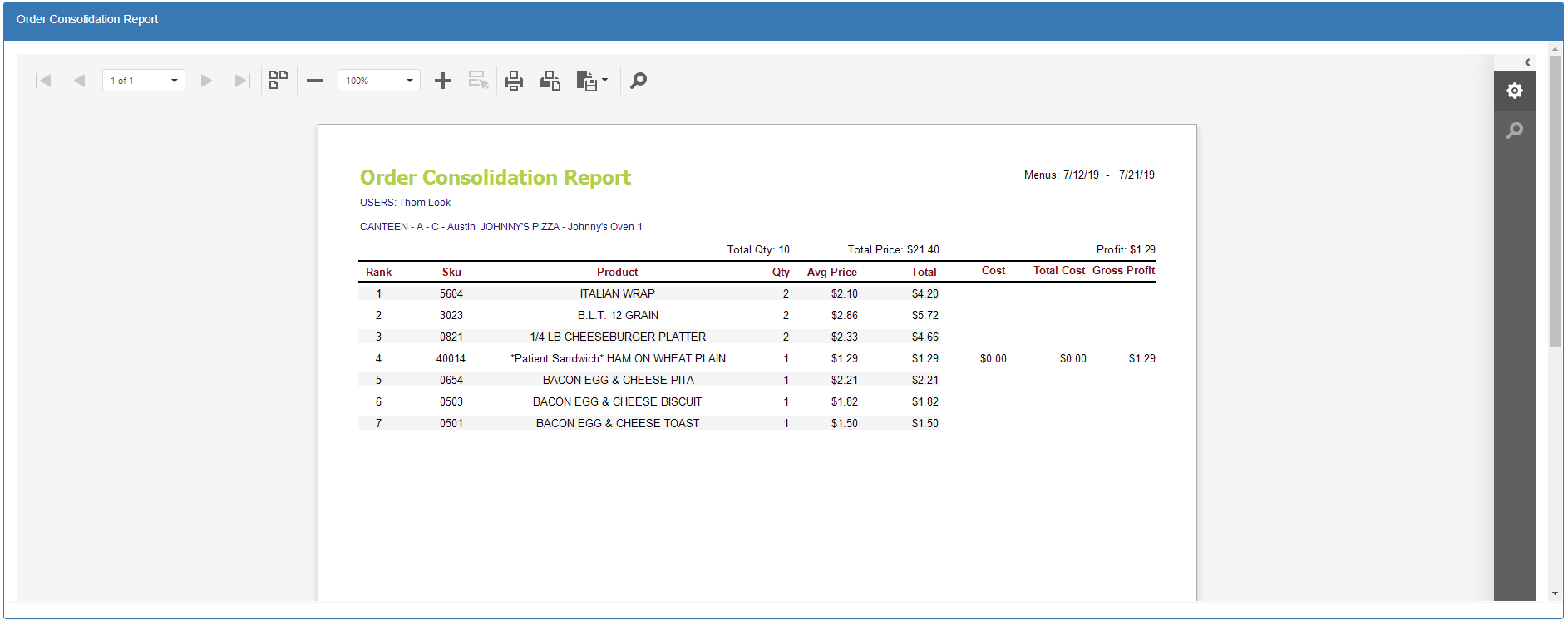1568x625 pixels.
Task: Open the settings gear panel tab
Action: point(1515,91)
